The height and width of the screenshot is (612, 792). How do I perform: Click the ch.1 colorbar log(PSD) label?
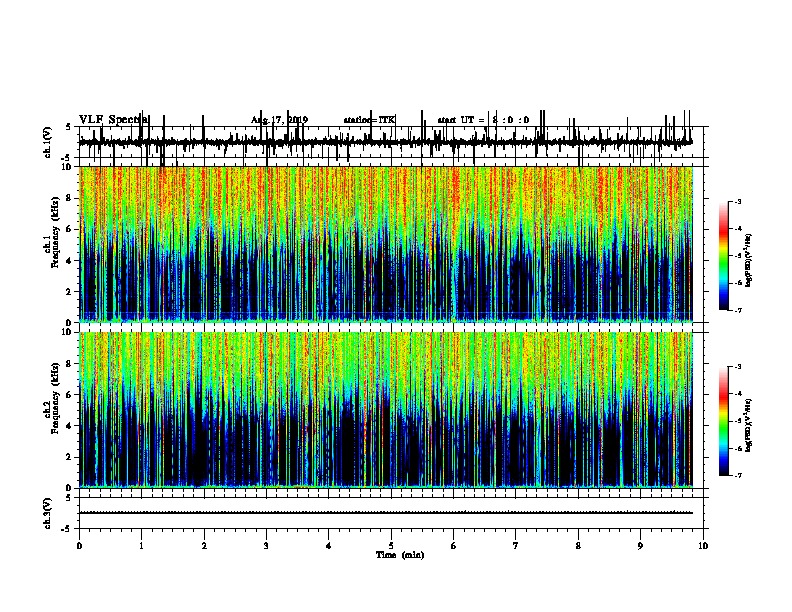(748, 261)
